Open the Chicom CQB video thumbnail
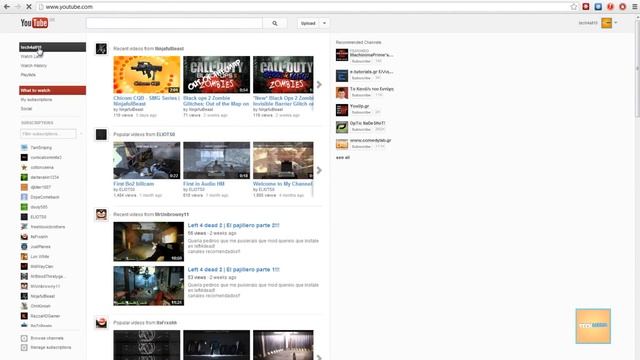The height and width of the screenshot is (360, 640). (147, 75)
